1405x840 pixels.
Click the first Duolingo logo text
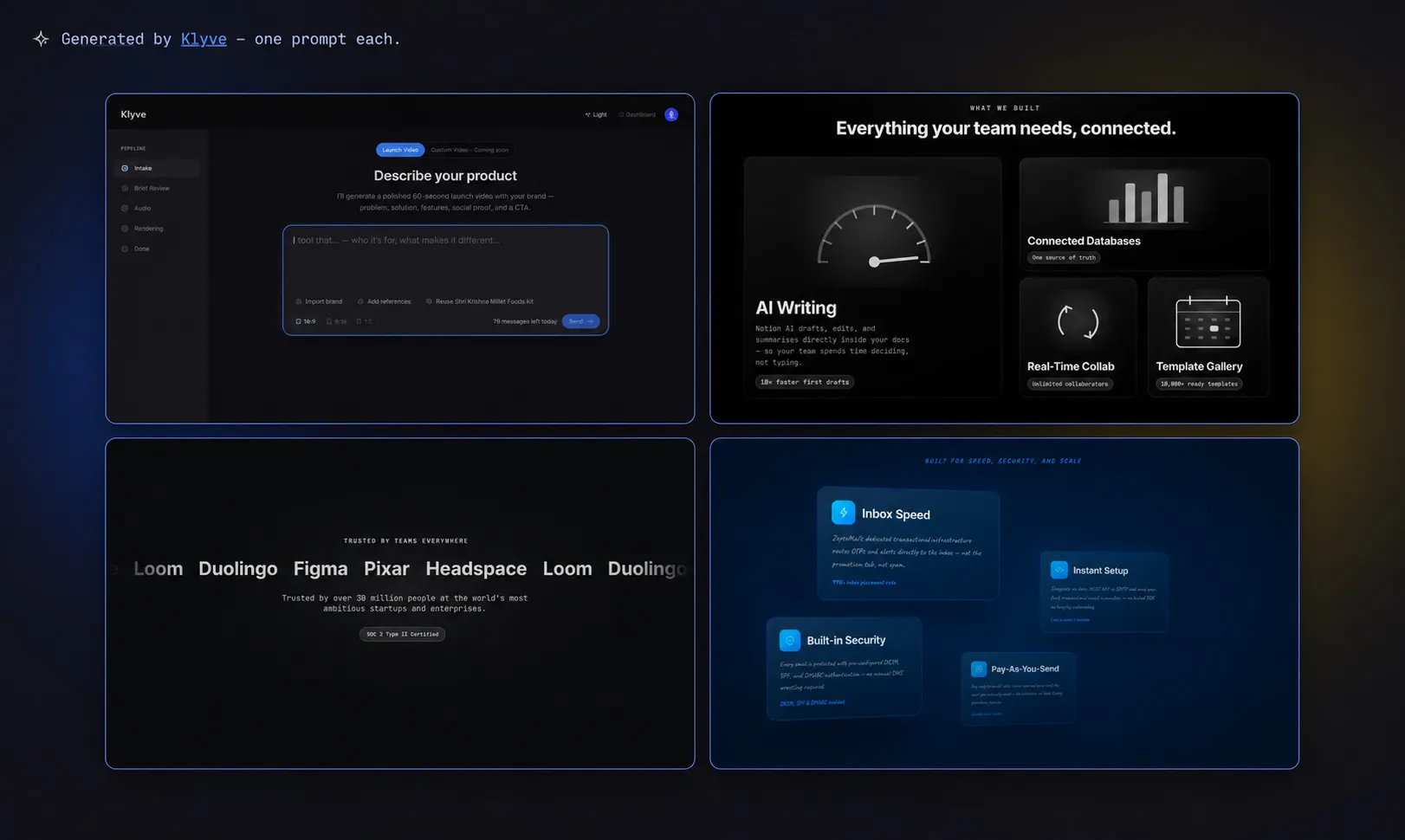[x=238, y=569]
